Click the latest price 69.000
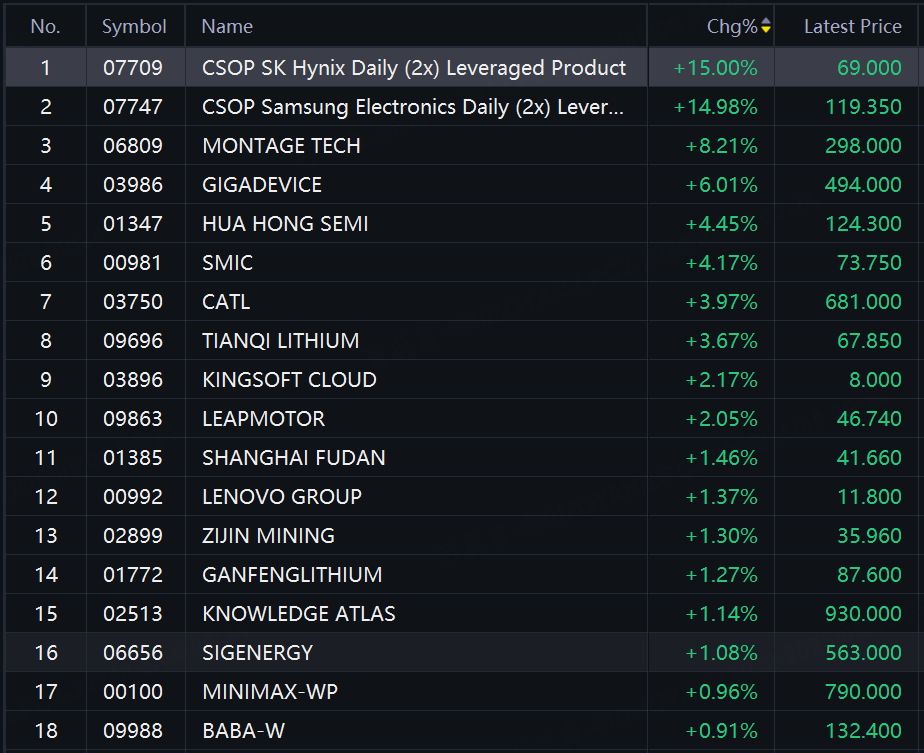This screenshot has height=753, width=924. click(x=869, y=68)
